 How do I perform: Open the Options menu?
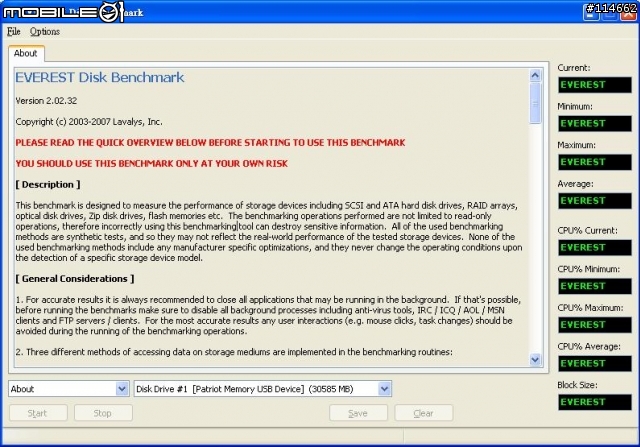point(44,31)
